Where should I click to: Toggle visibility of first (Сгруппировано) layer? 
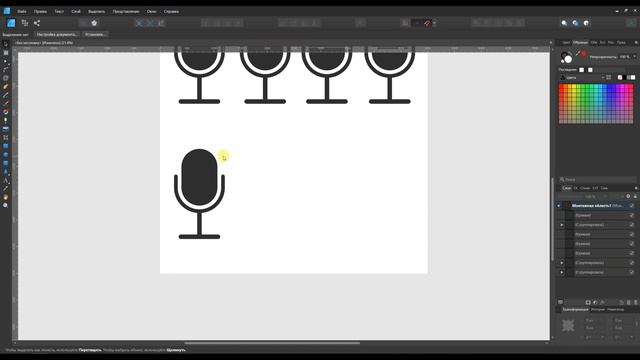click(632, 225)
